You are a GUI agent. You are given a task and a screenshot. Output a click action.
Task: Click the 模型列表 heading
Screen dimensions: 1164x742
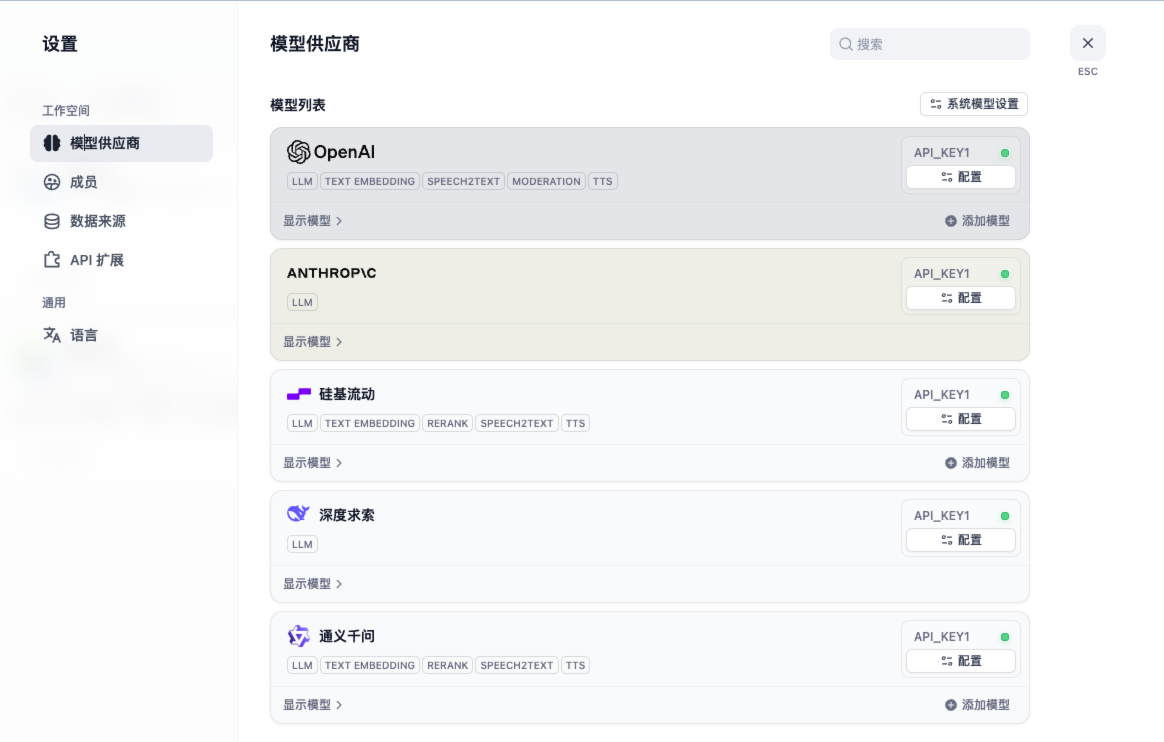(x=298, y=105)
